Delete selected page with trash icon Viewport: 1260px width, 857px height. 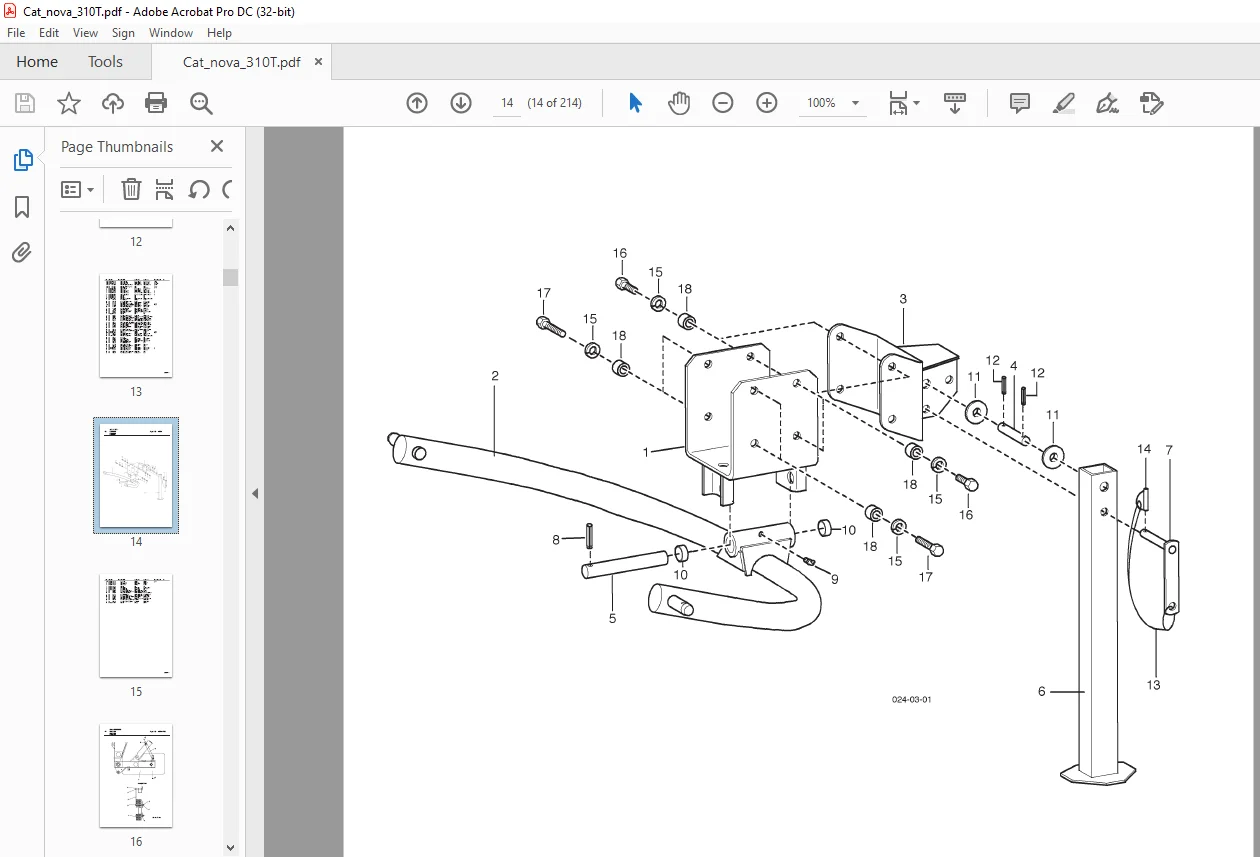point(131,189)
